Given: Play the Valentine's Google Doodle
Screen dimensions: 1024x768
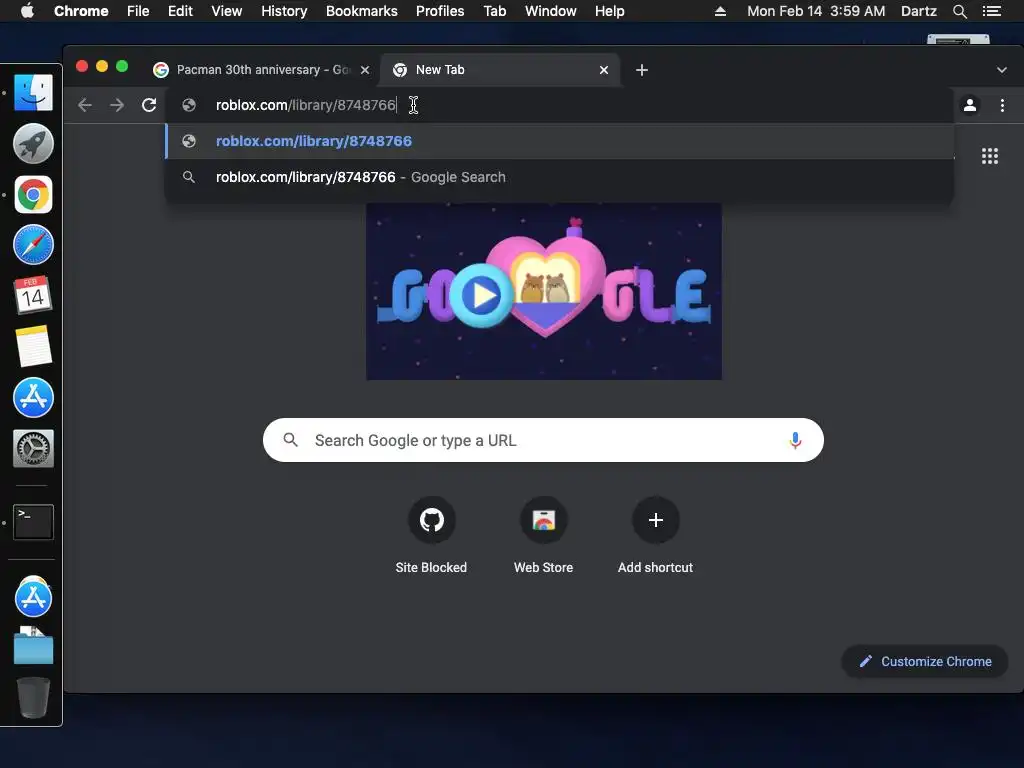Looking at the screenshot, I should click(483, 296).
